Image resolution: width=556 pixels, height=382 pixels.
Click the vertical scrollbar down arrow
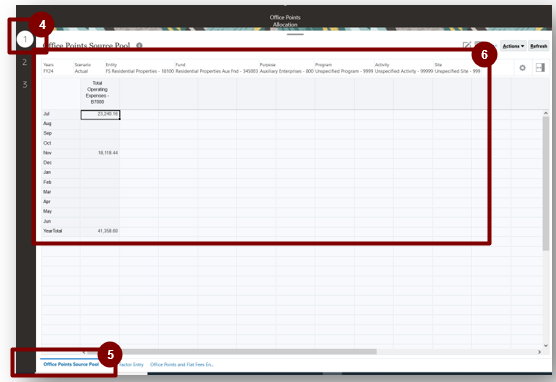click(546, 346)
